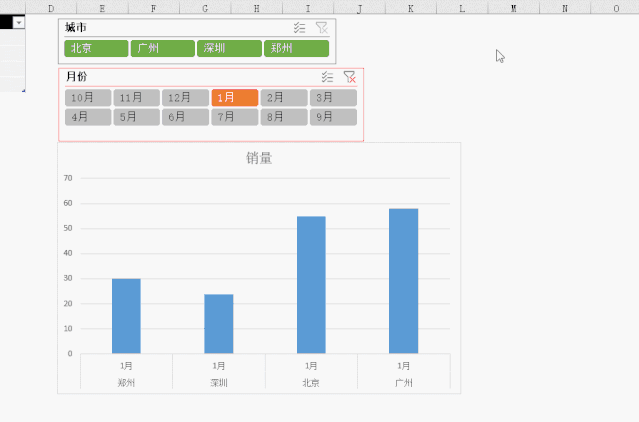
Task: Click the 郑州 bar in the chart
Action: [x=126, y=316]
